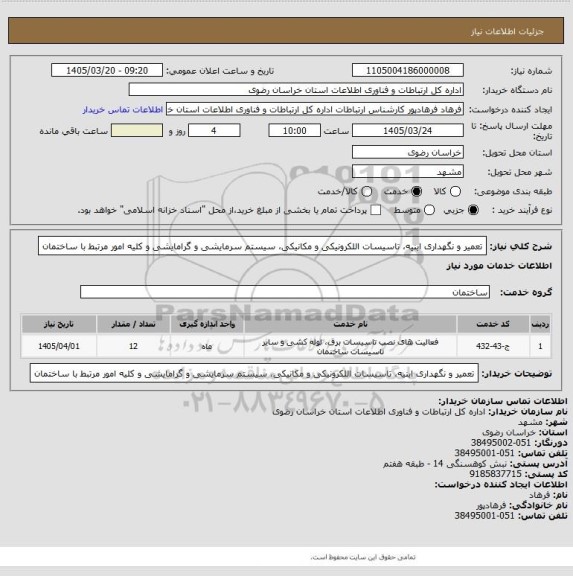Image resolution: width=573 pixels, height=576 pixels.
Task: Select the کالا radio button
Action: coord(455,191)
